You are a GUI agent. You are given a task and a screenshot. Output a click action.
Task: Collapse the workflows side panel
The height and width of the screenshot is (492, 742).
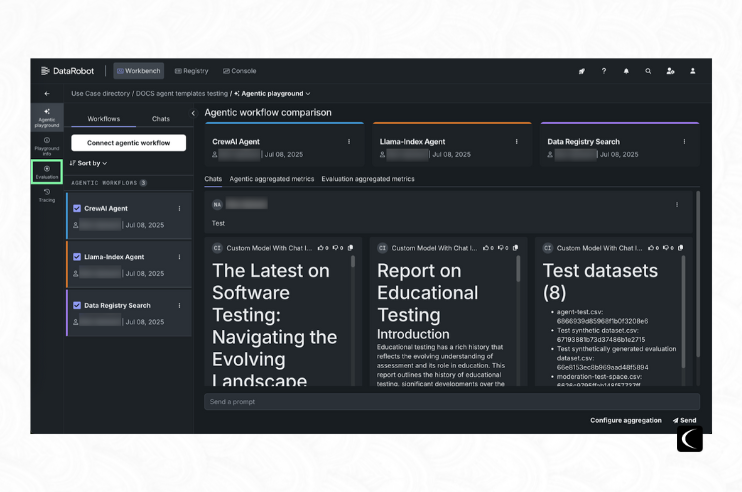[x=193, y=113]
